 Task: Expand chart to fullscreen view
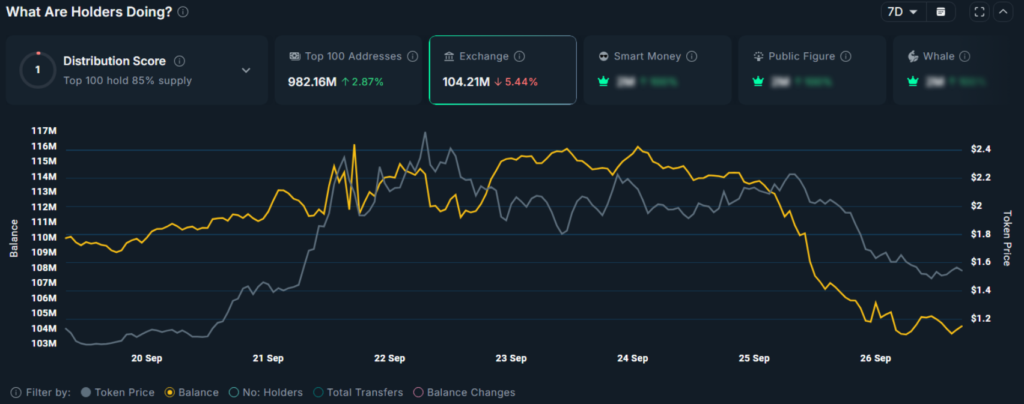pyautogui.click(x=979, y=12)
